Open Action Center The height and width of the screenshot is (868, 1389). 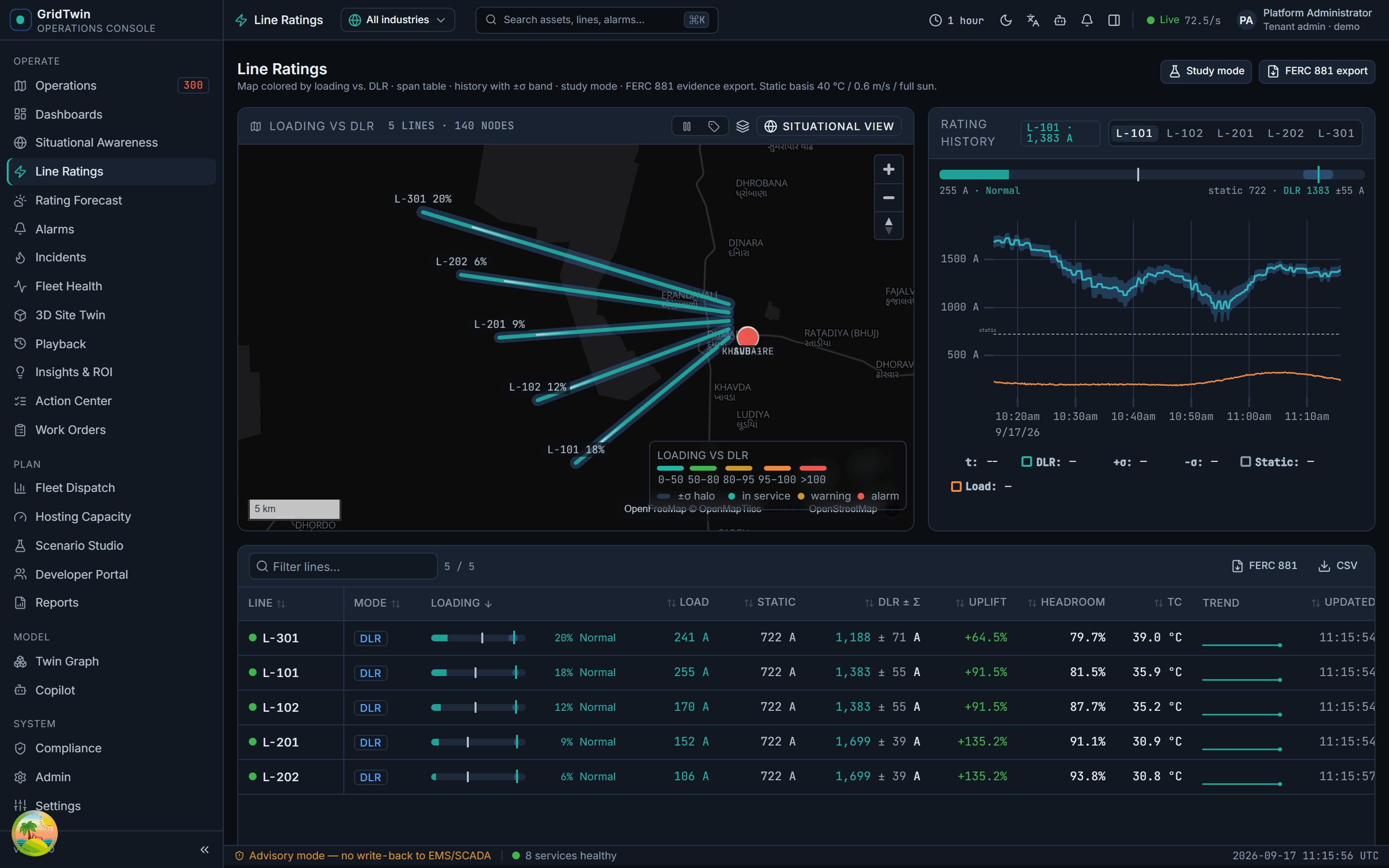point(111,401)
